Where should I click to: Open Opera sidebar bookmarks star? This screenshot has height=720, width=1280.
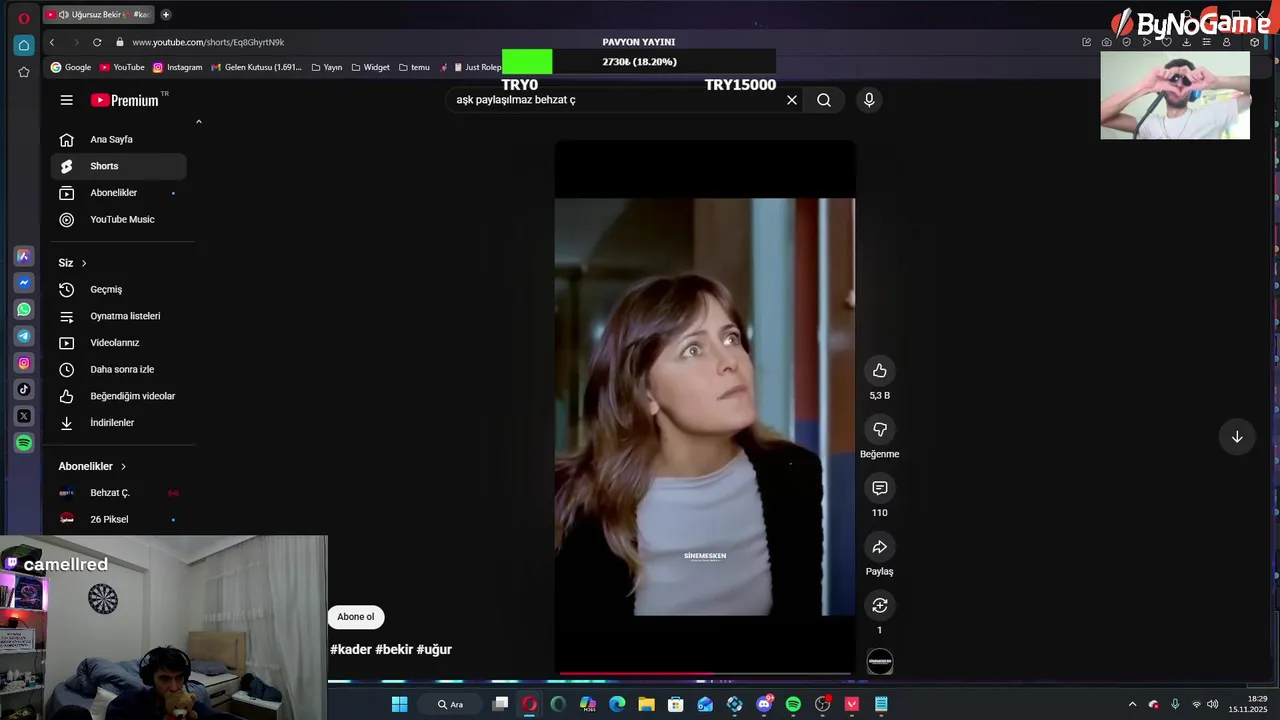(24, 72)
